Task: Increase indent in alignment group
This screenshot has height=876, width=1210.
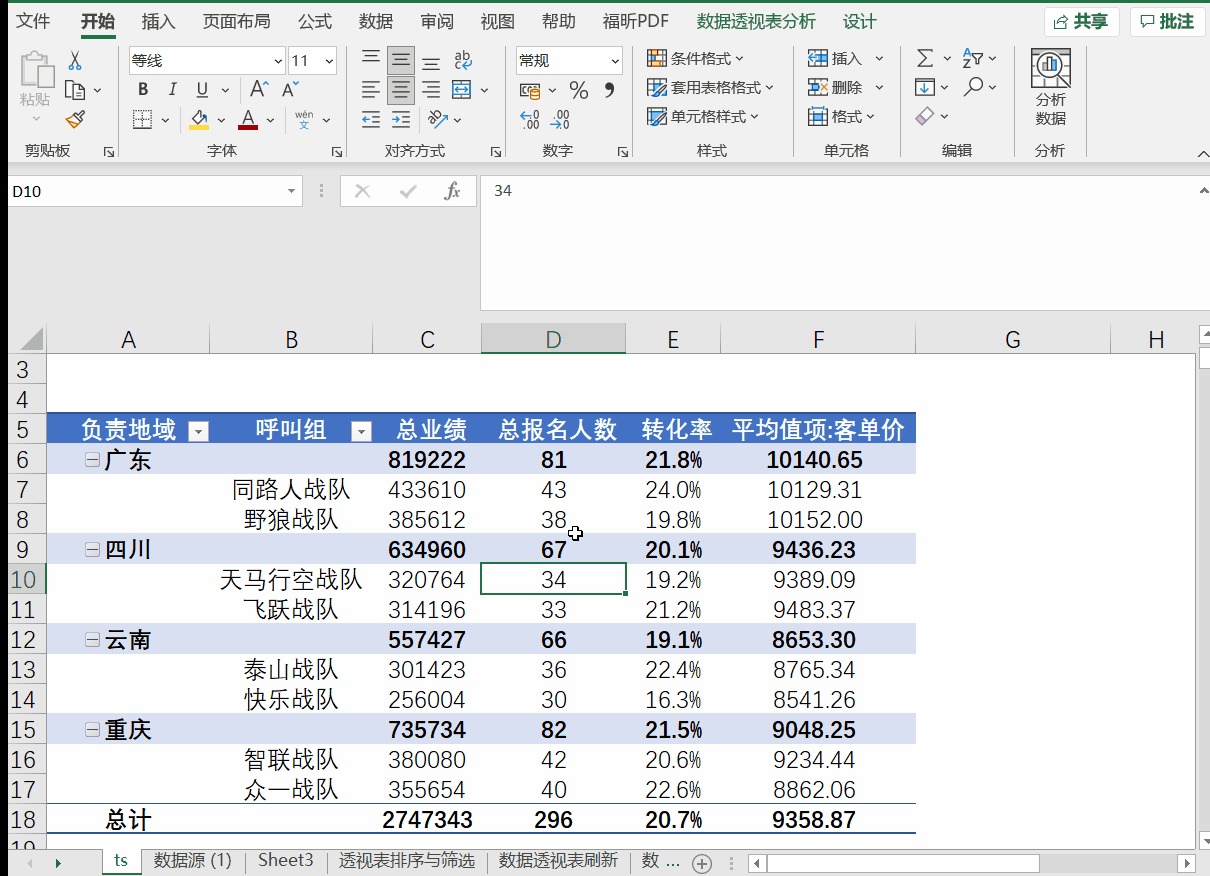Action: [401, 120]
